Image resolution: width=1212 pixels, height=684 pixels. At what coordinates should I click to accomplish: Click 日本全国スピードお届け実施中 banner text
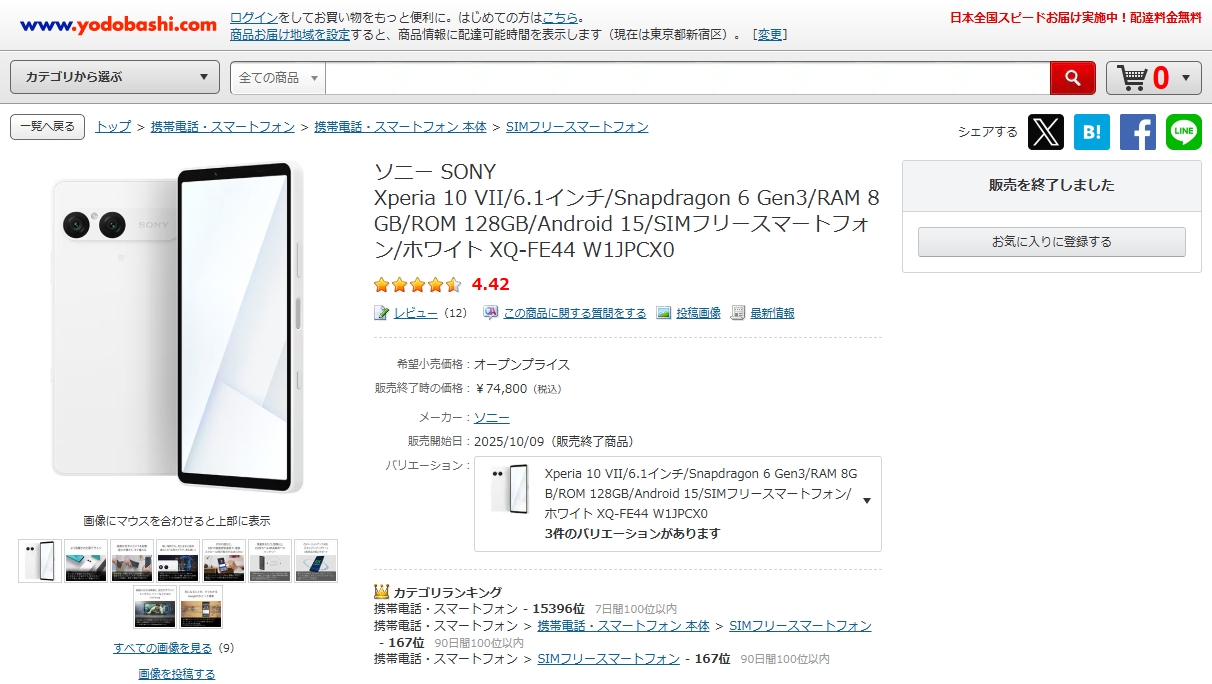[1075, 18]
